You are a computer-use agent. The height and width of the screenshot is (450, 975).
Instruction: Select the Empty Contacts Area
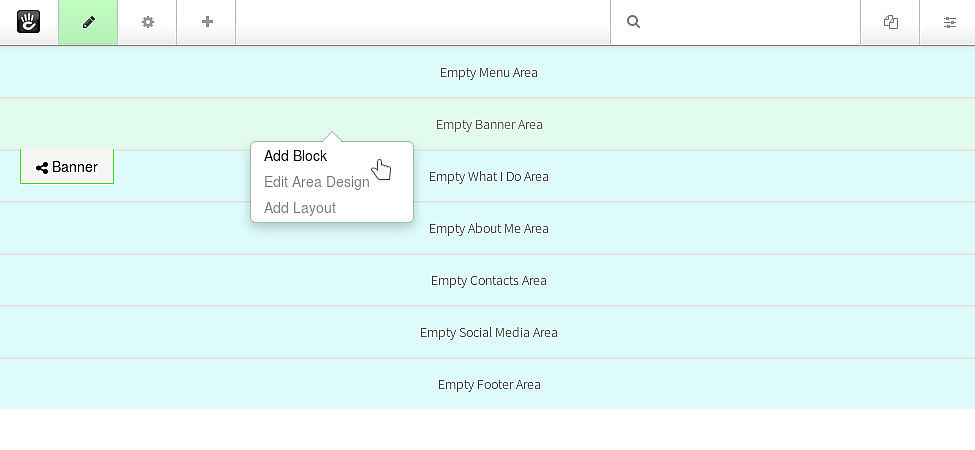[488, 280]
